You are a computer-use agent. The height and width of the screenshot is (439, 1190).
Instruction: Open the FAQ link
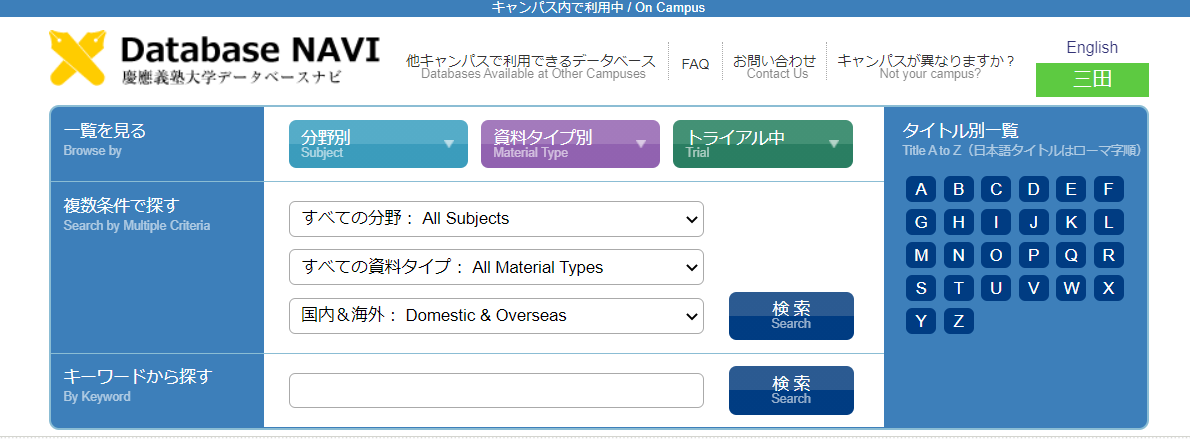pos(695,65)
